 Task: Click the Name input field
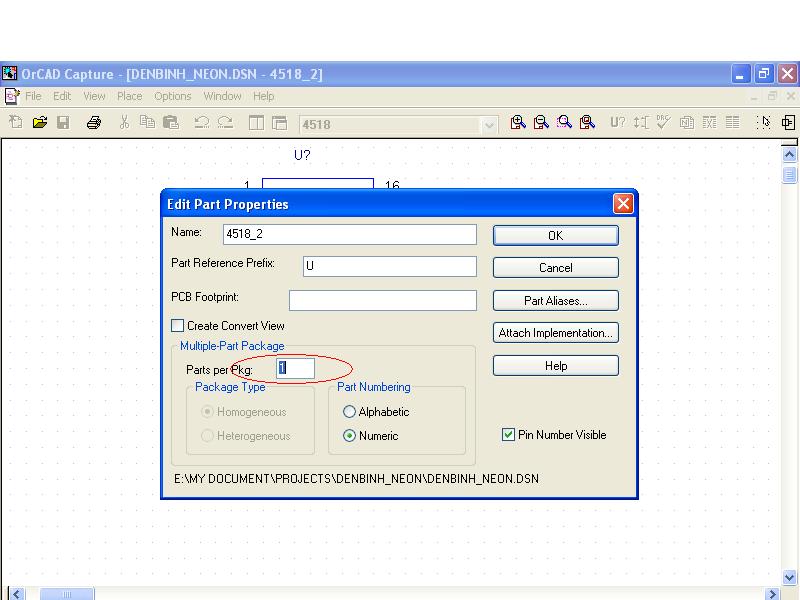tap(349, 234)
